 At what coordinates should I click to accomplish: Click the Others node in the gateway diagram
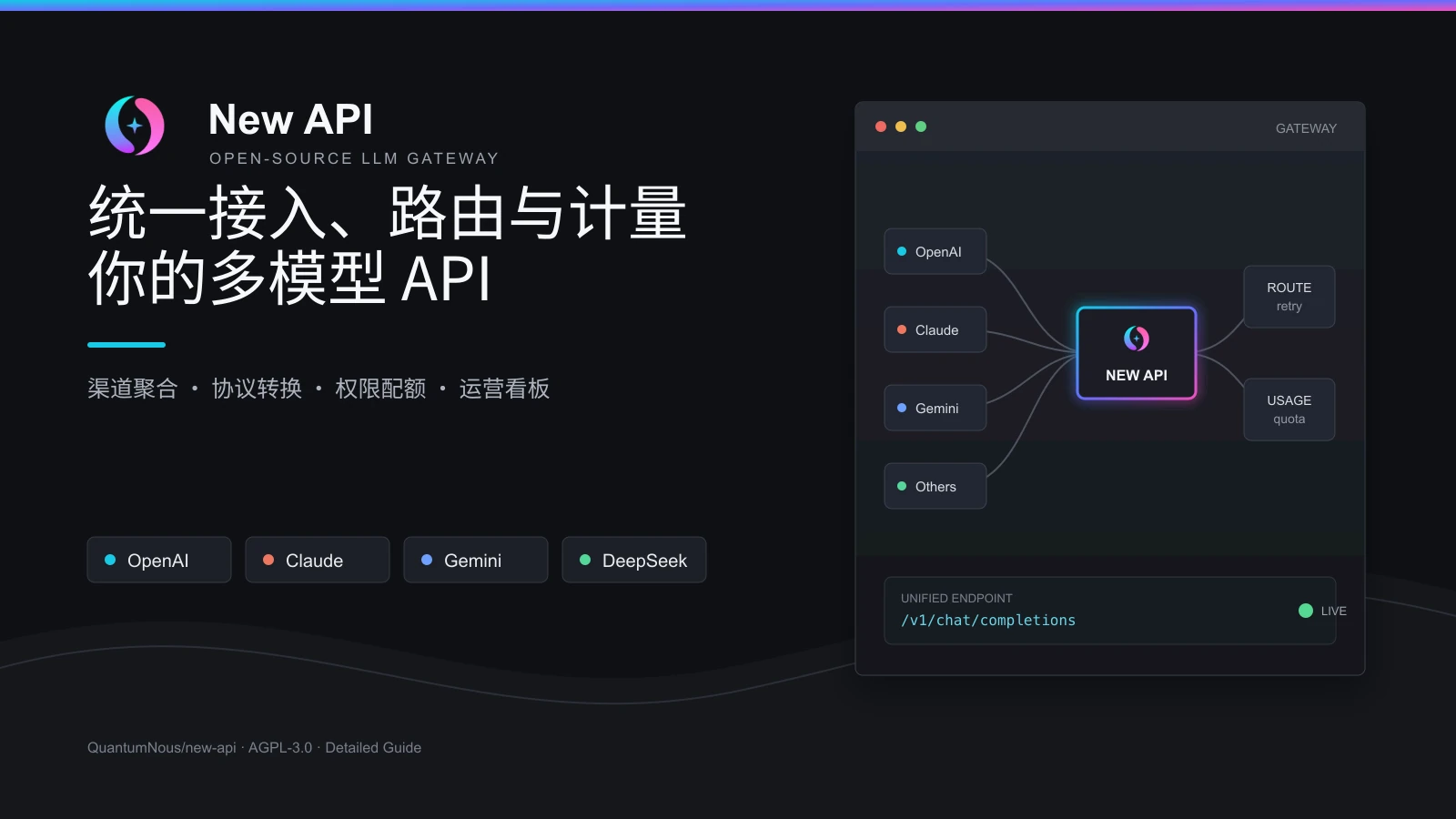click(935, 486)
